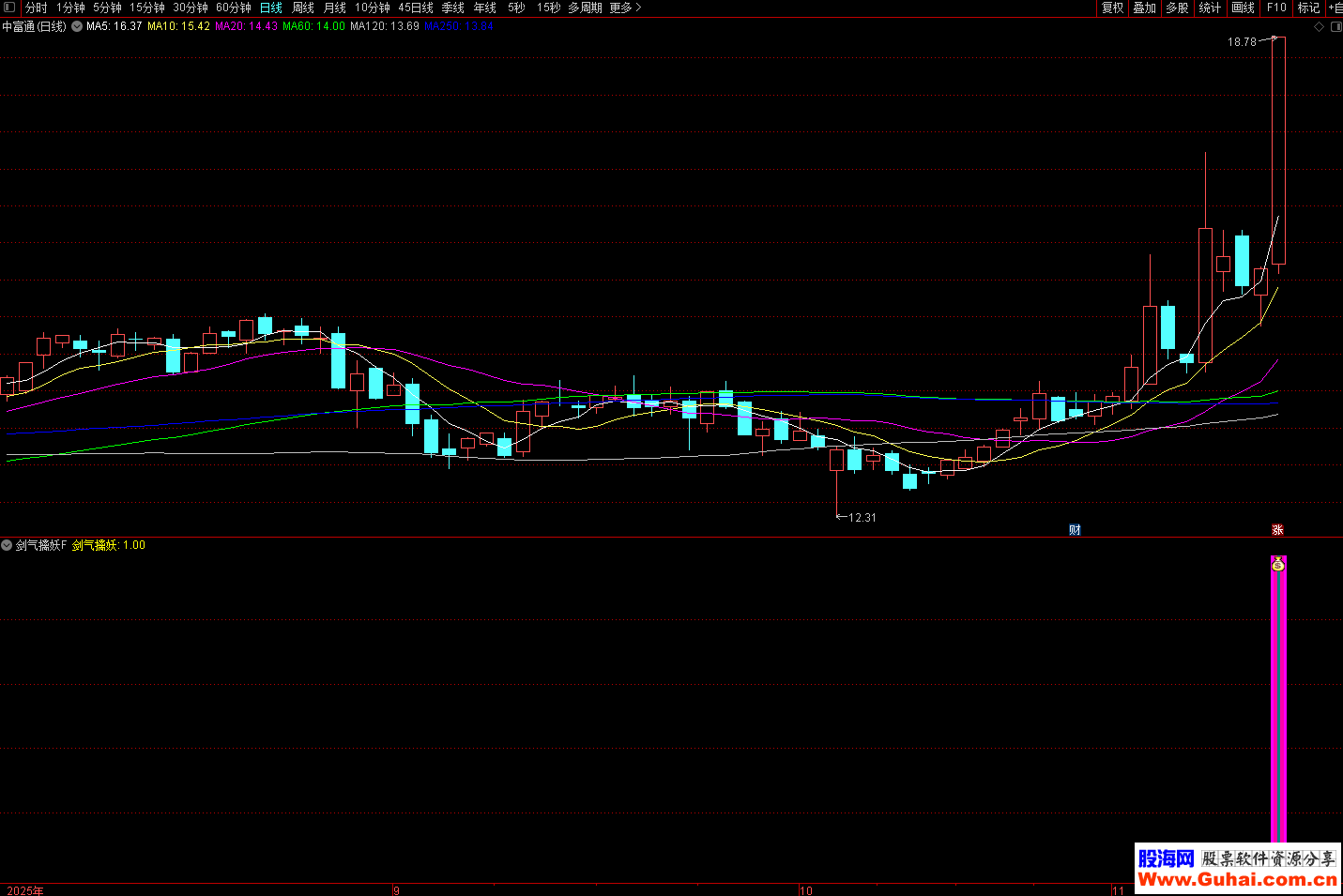Click the 叠加 overlay button
The height and width of the screenshot is (896, 1343).
[1144, 8]
